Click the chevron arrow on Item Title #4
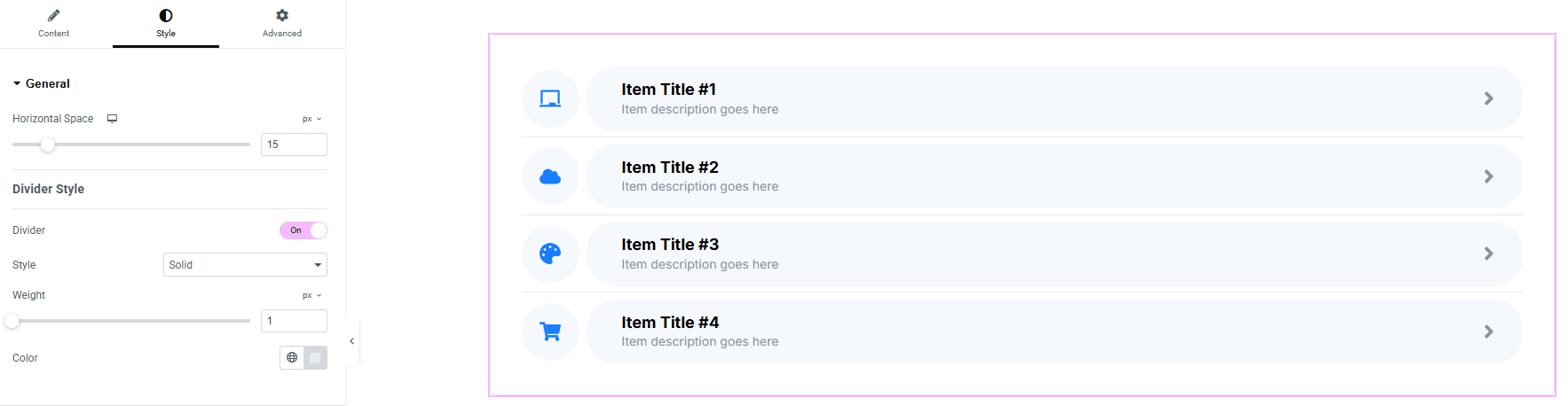Image resolution: width=1568 pixels, height=406 pixels. point(1488,332)
